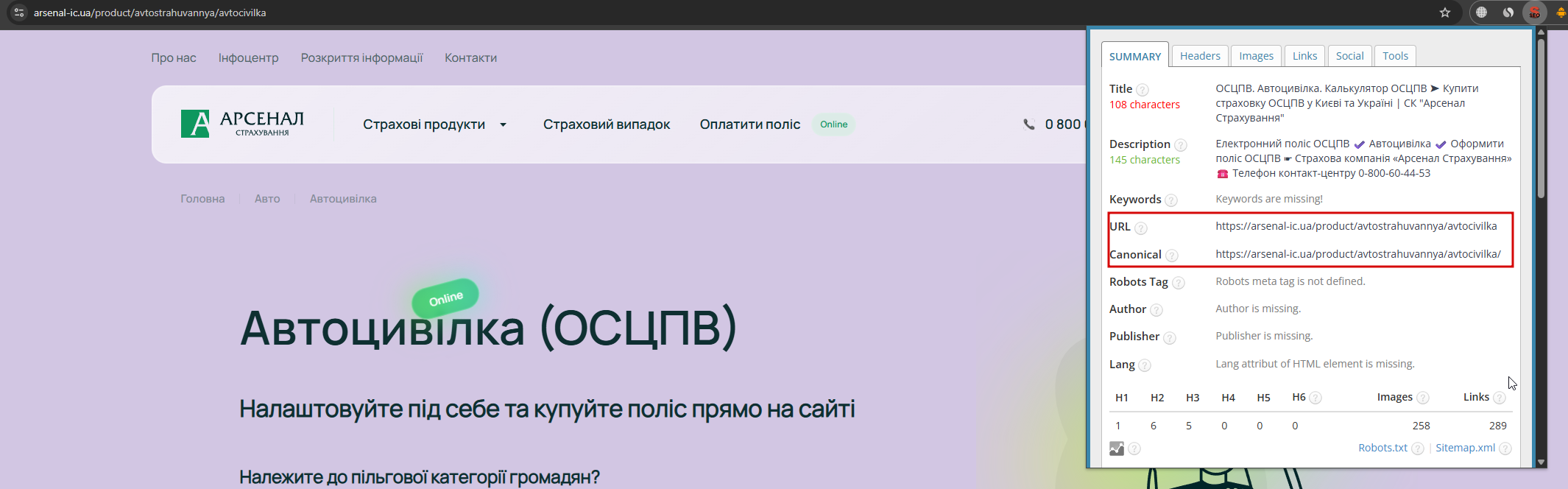Open the Страховий випадок menu item
Image resolution: width=1568 pixels, height=489 pixels.
(x=607, y=124)
